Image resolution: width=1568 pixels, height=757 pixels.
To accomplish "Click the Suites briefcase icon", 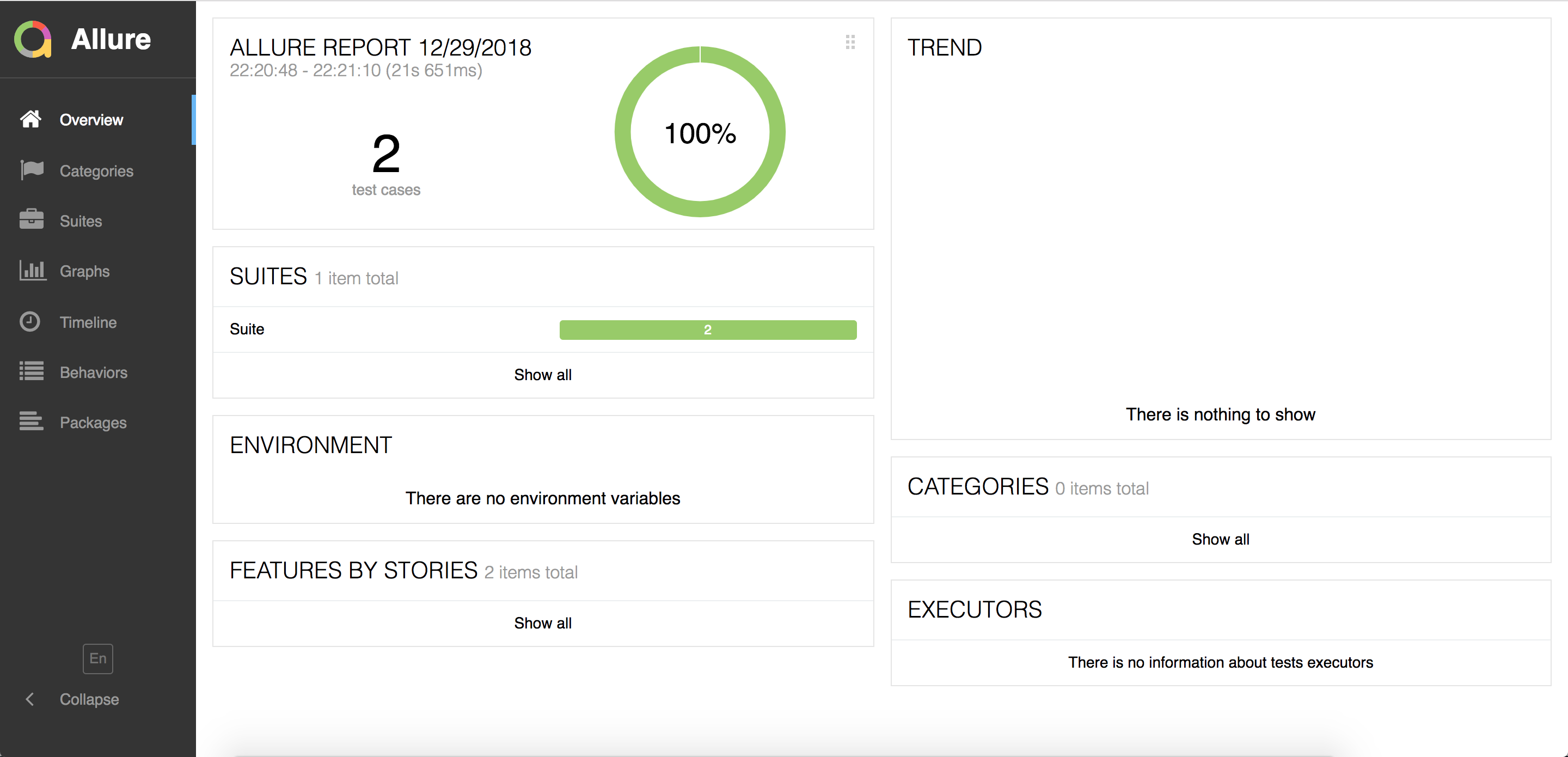I will [x=32, y=220].
